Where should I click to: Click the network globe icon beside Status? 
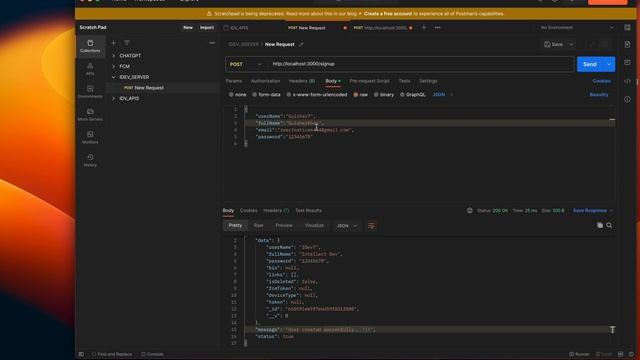(470, 211)
